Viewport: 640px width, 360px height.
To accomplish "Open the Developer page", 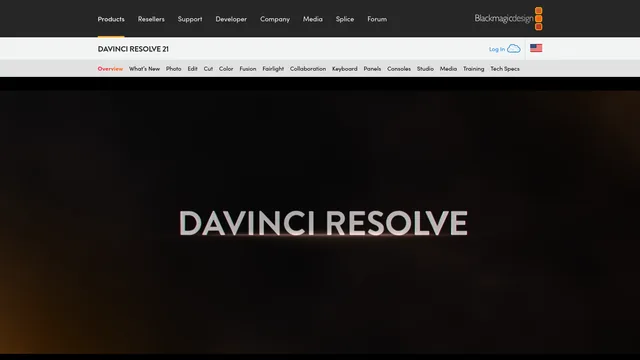I will click(x=231, y=19).
